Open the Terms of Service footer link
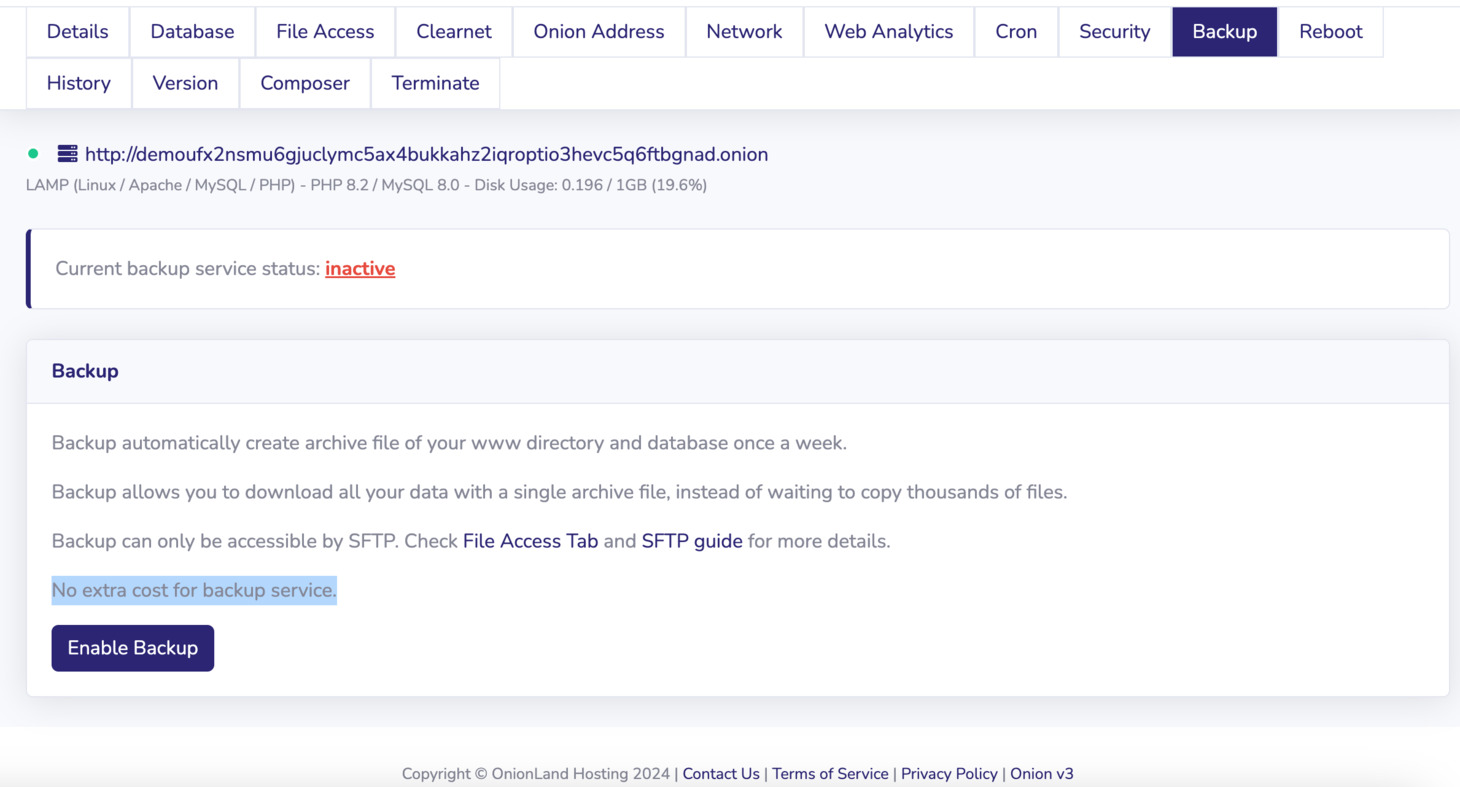The height and width of the screenshot is (787, 1460). tap(830, 774)
